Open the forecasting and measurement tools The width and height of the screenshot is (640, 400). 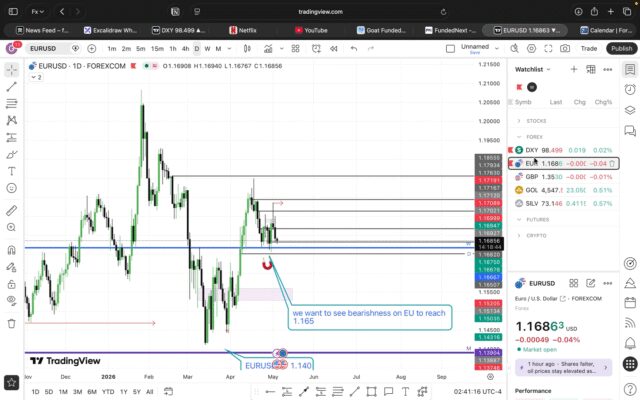11,138
